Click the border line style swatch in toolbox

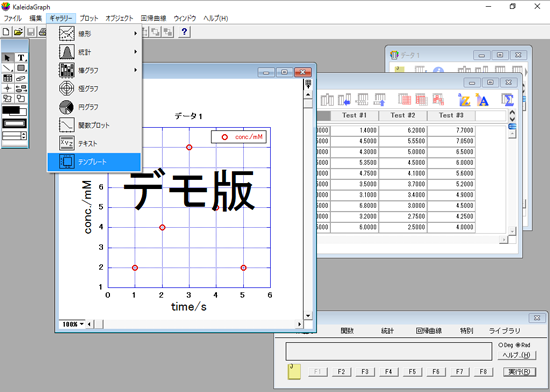click(x=14, y=123)
